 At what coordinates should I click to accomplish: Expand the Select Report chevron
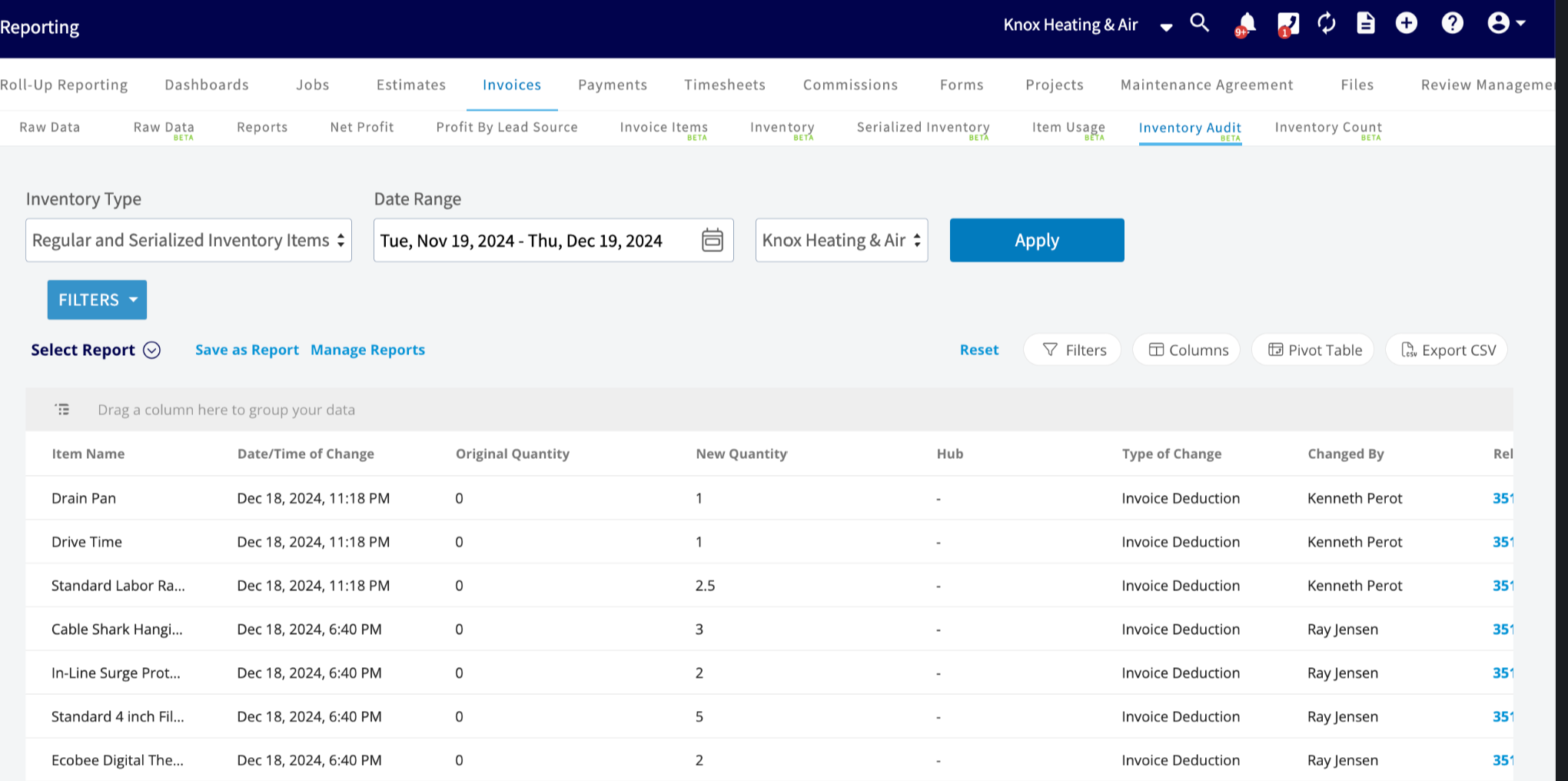tap(152, 350)
